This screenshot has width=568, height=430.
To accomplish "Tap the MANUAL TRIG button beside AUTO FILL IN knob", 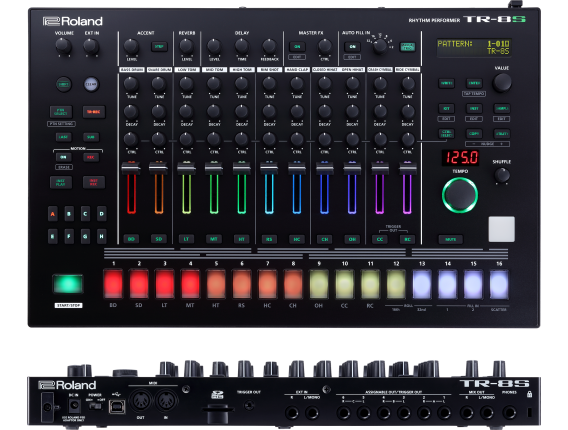I will click(407, 47).
